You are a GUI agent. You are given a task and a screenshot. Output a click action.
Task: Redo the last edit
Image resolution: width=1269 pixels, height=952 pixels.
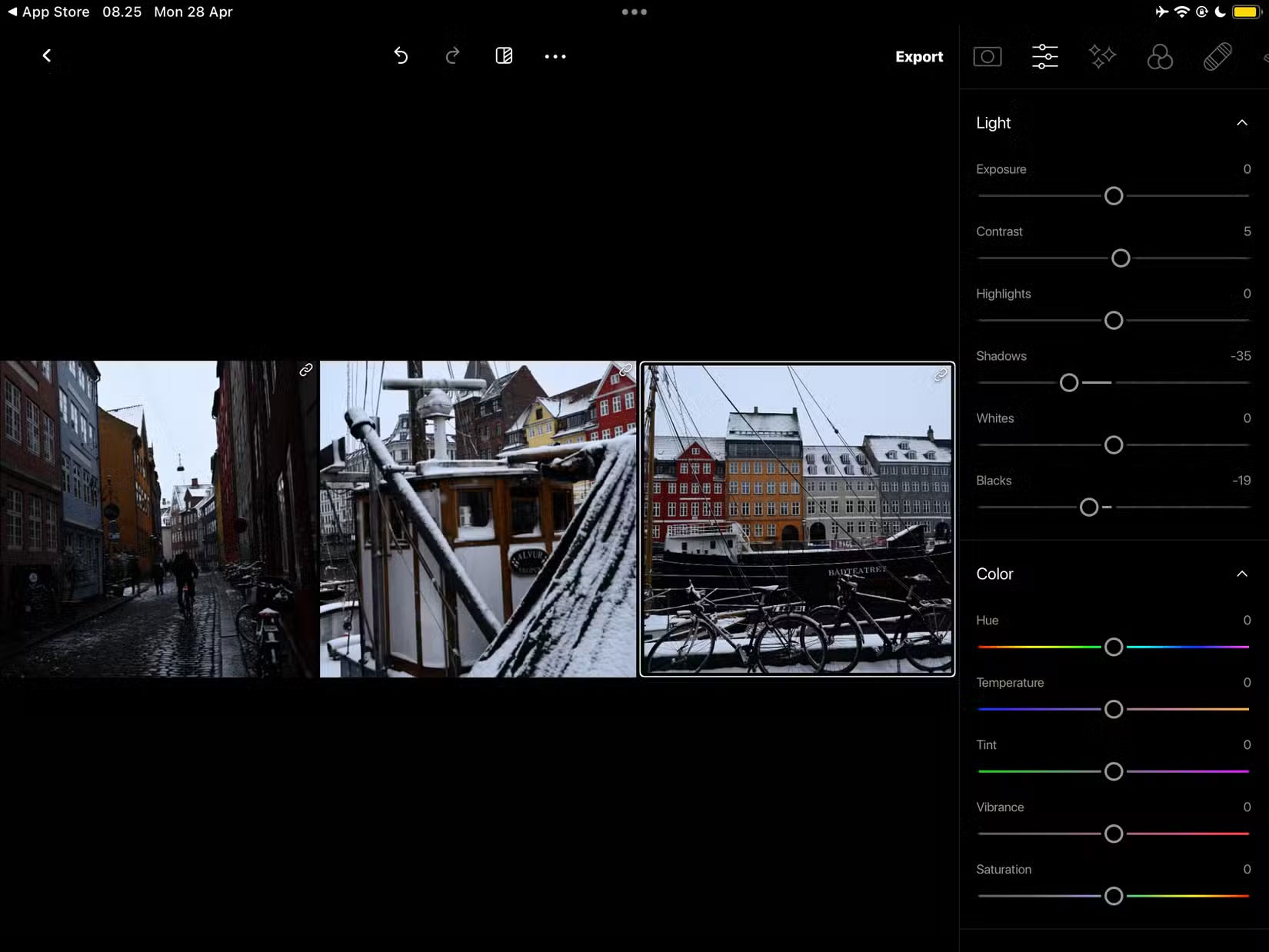coord(452,55)
